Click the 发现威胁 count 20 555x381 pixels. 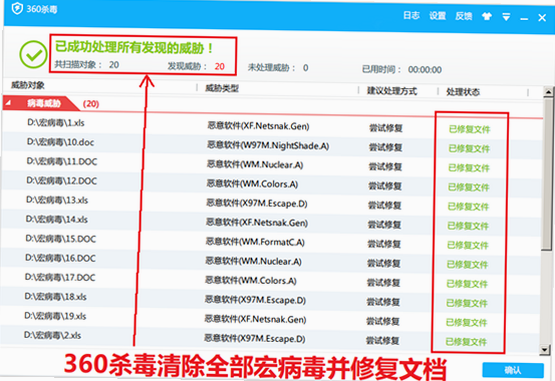pyautogui.click(x=219, y=66)
